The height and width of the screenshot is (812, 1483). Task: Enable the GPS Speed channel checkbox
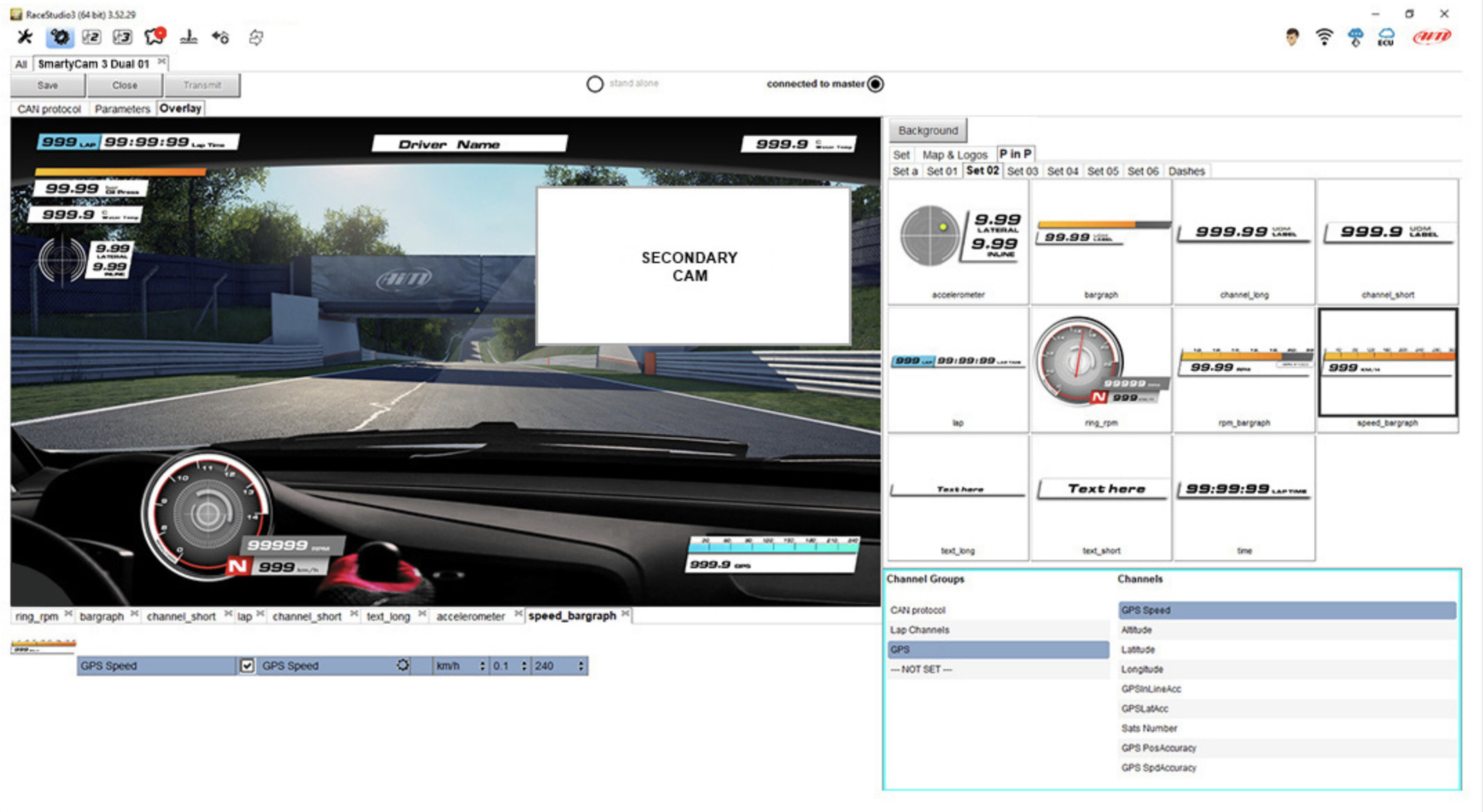(x=247, y=666)
